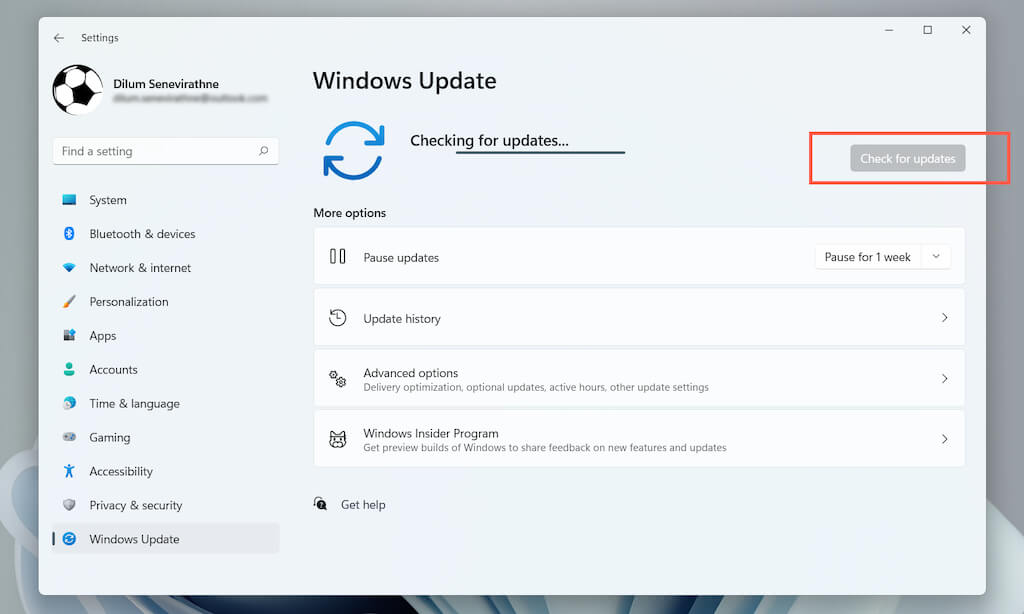
Task: Expand Advanced options chevron
Action: click(x=944, y=378)
